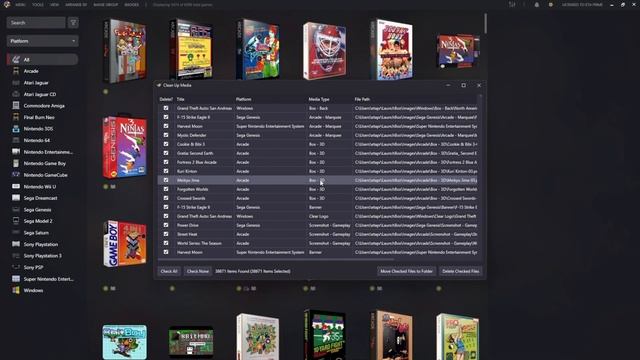Click the Clean Up Media horizontal scrollbar
This screenshot has height=360, width=640.
[x=276, y=259]
